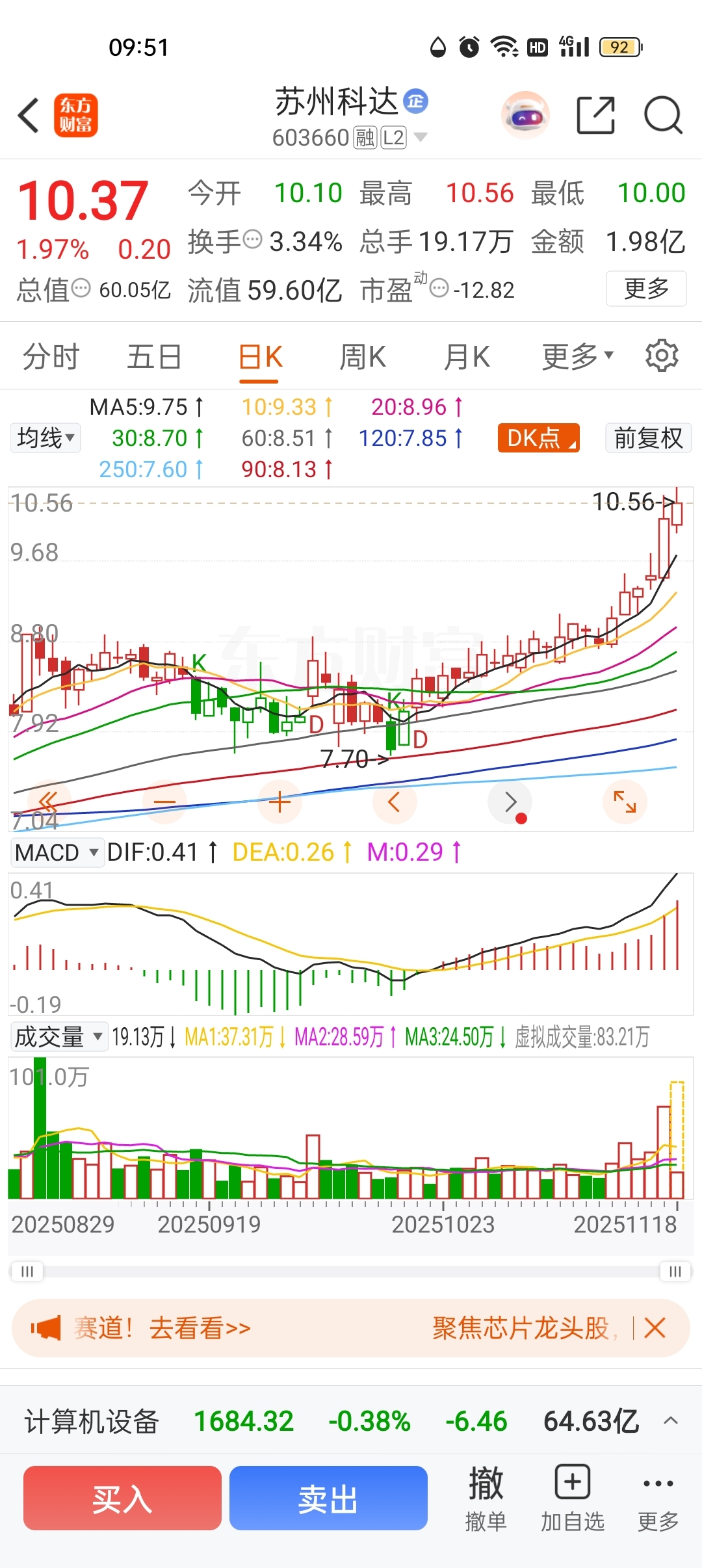Viewport: 702px width, 1568px height.
Task: Tap the share/export icon
Action: [x=595, y=115]
